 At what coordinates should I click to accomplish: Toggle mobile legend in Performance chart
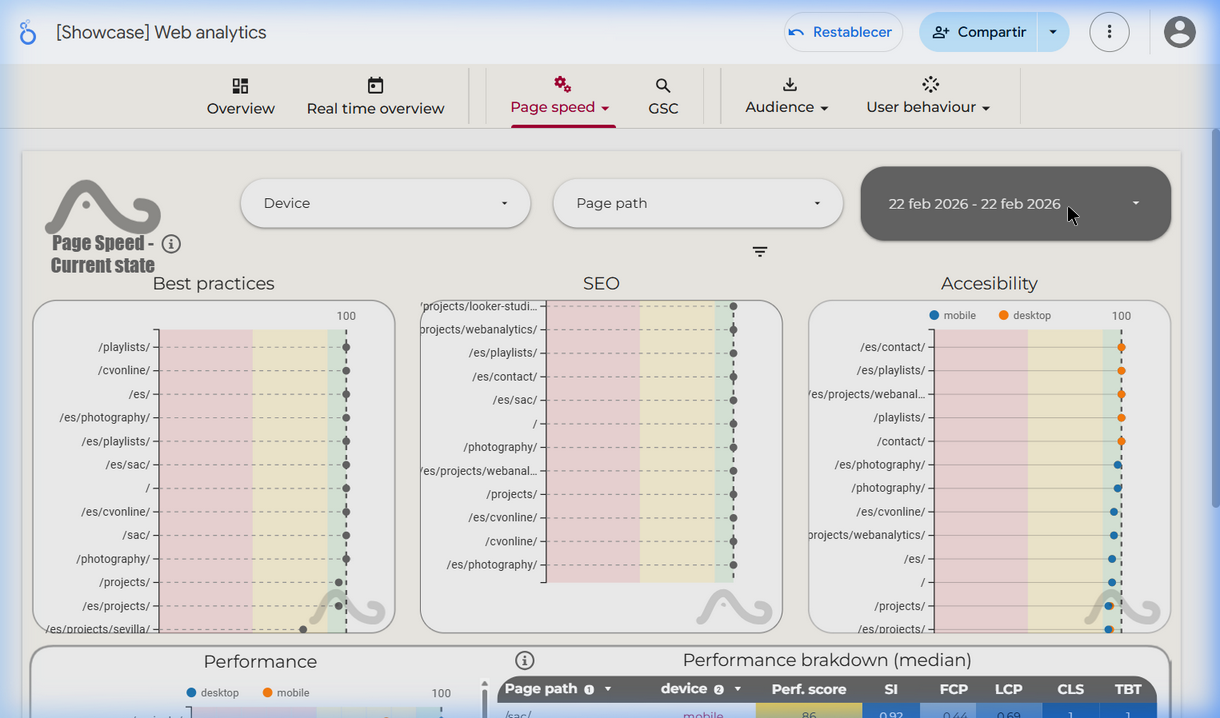(x=285, y=692)
